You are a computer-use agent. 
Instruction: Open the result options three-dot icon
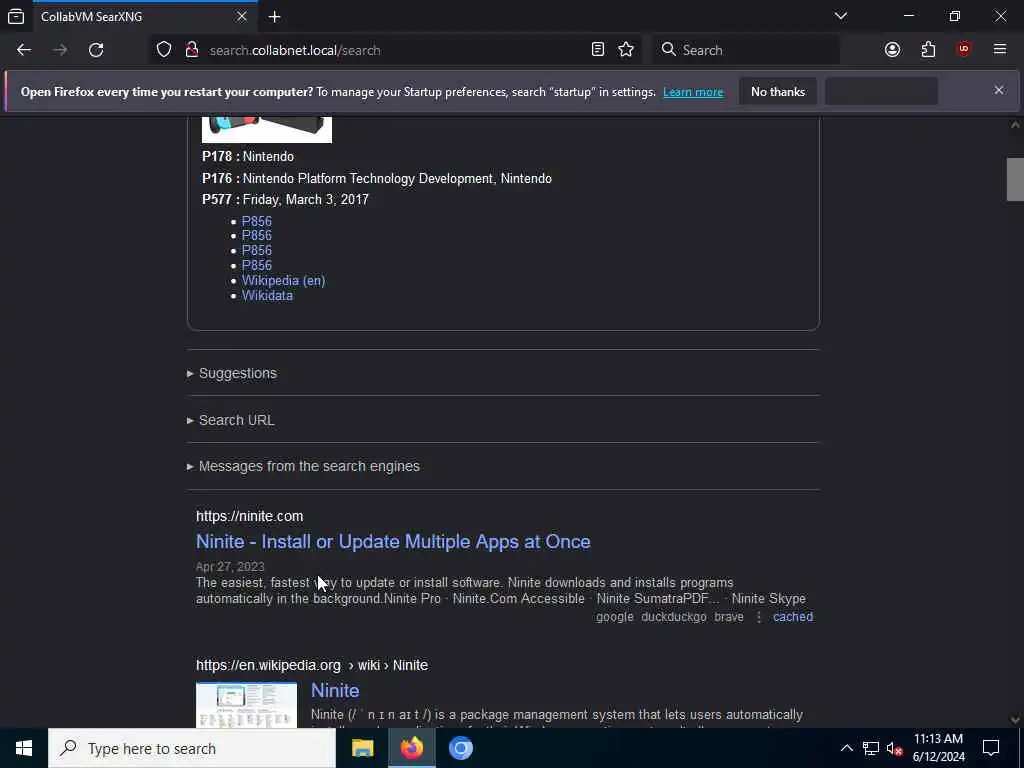pos(759,616)
